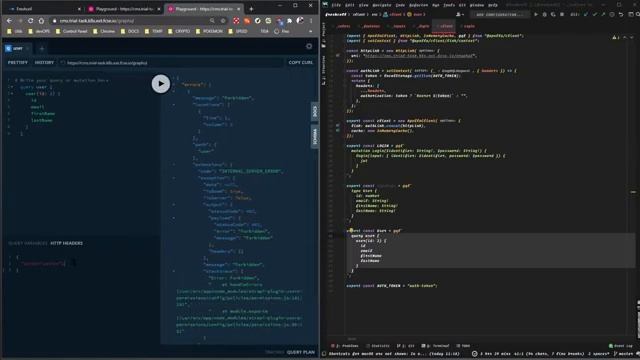This screenshot has height=360, width=640.
Task: Open browser home page
Action: (41, 21)
